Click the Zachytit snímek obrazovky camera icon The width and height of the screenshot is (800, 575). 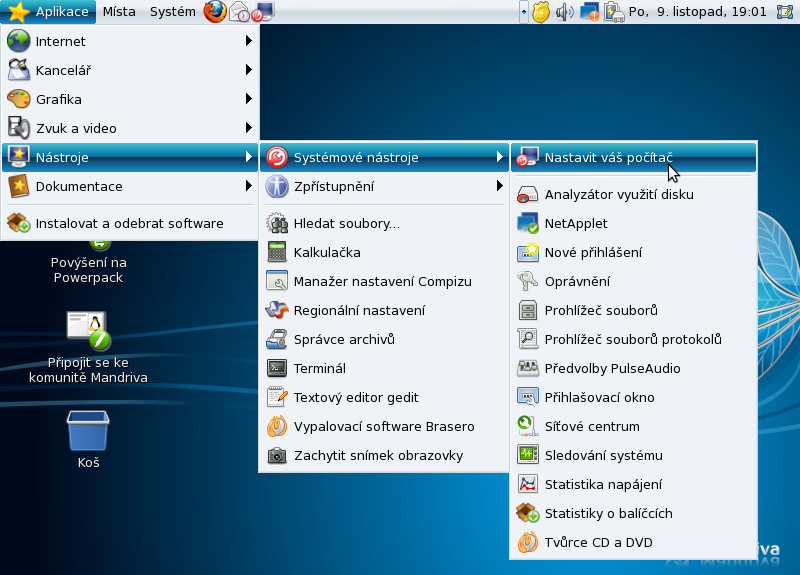point(277,455)
